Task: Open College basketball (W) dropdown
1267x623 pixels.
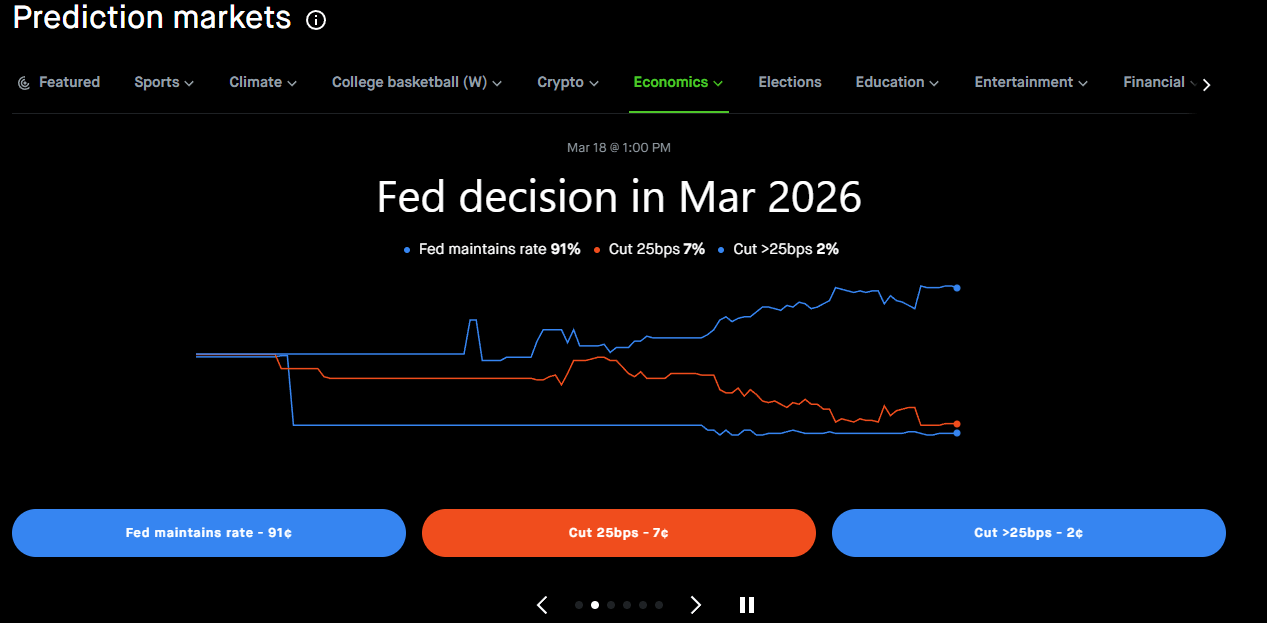Action: pos(416,82)
